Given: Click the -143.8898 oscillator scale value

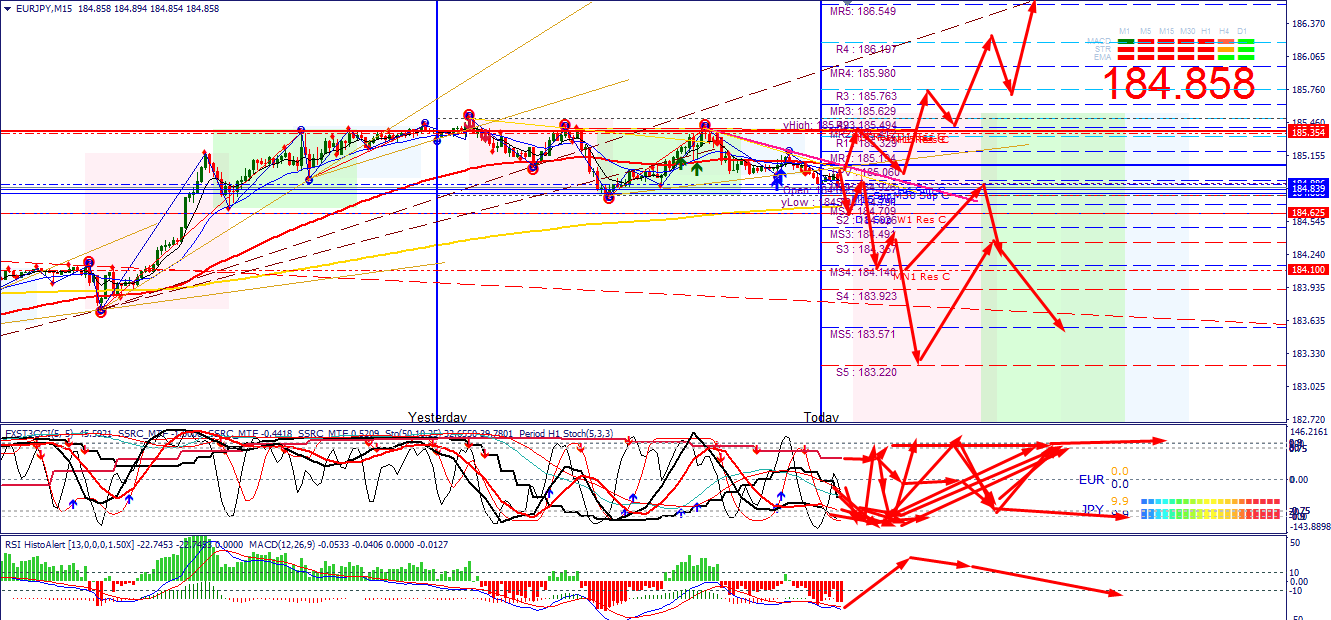Looking at the screenshot, I should (1308, 526).
